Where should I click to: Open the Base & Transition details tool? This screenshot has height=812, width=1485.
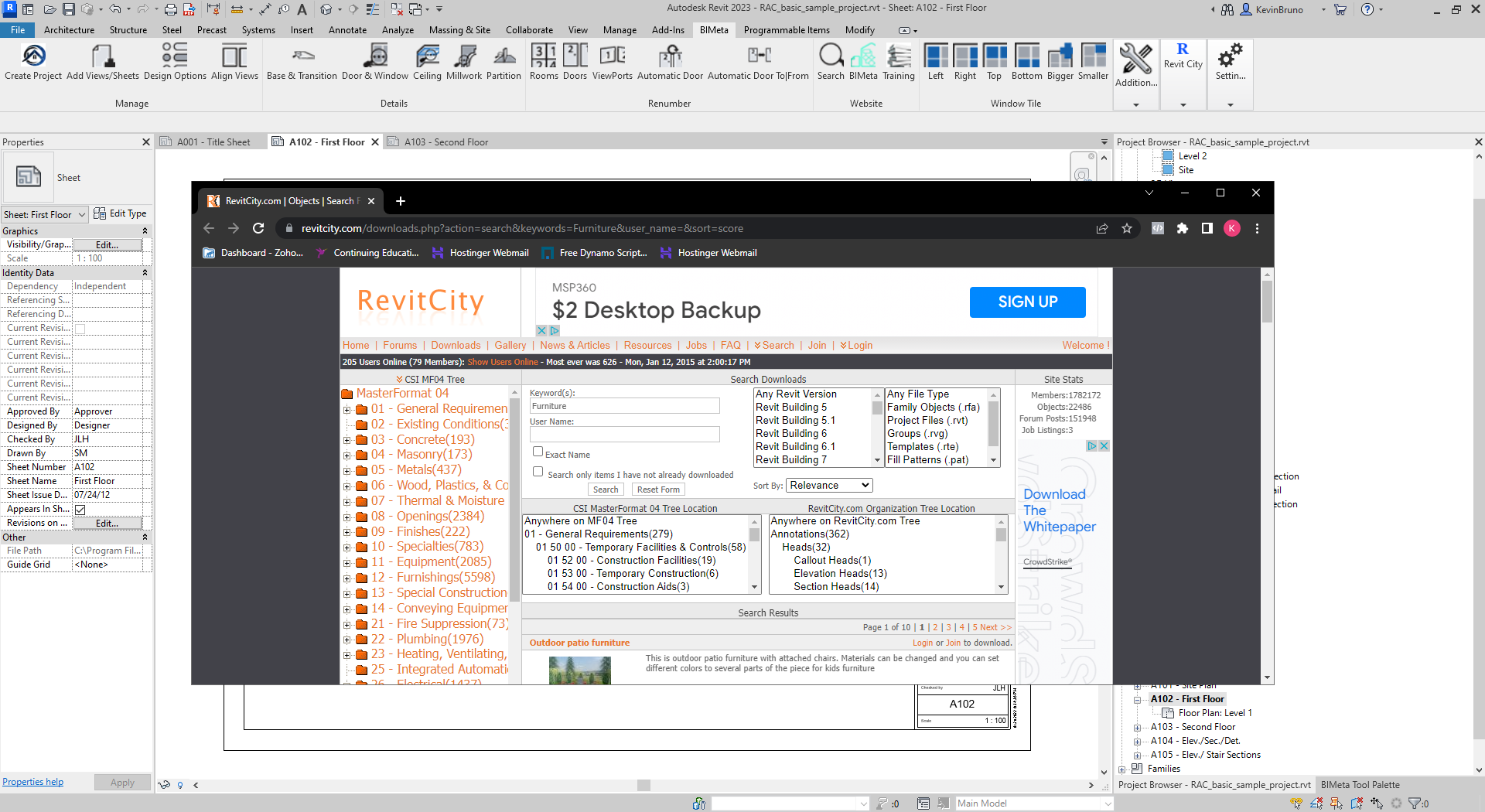tap(302, 62)
